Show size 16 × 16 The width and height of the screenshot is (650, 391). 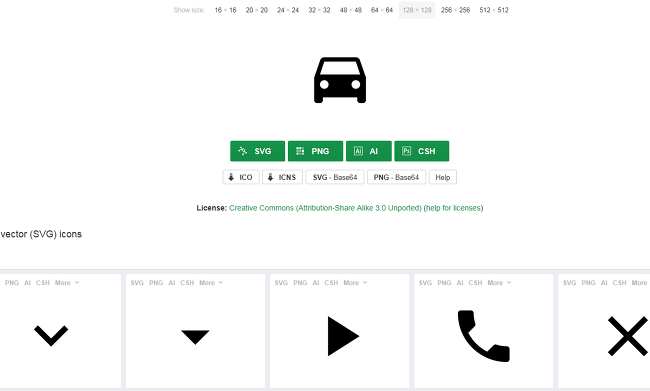click(x=226, y=10)
